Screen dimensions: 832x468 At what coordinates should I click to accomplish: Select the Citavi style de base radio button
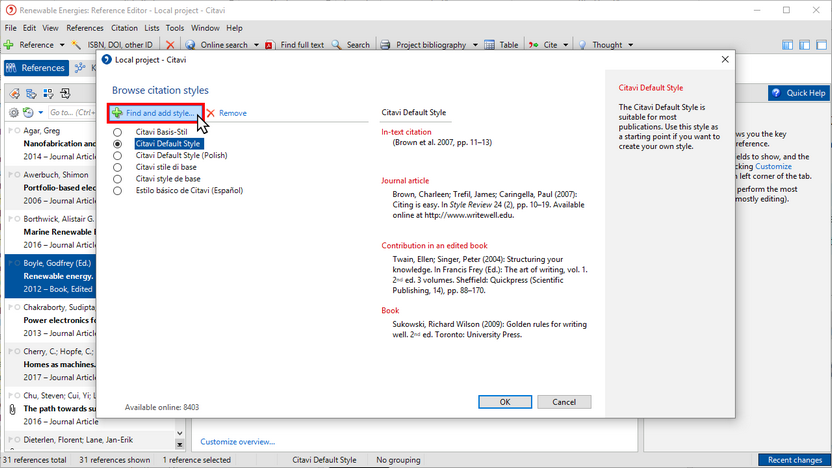click(117, 179)
